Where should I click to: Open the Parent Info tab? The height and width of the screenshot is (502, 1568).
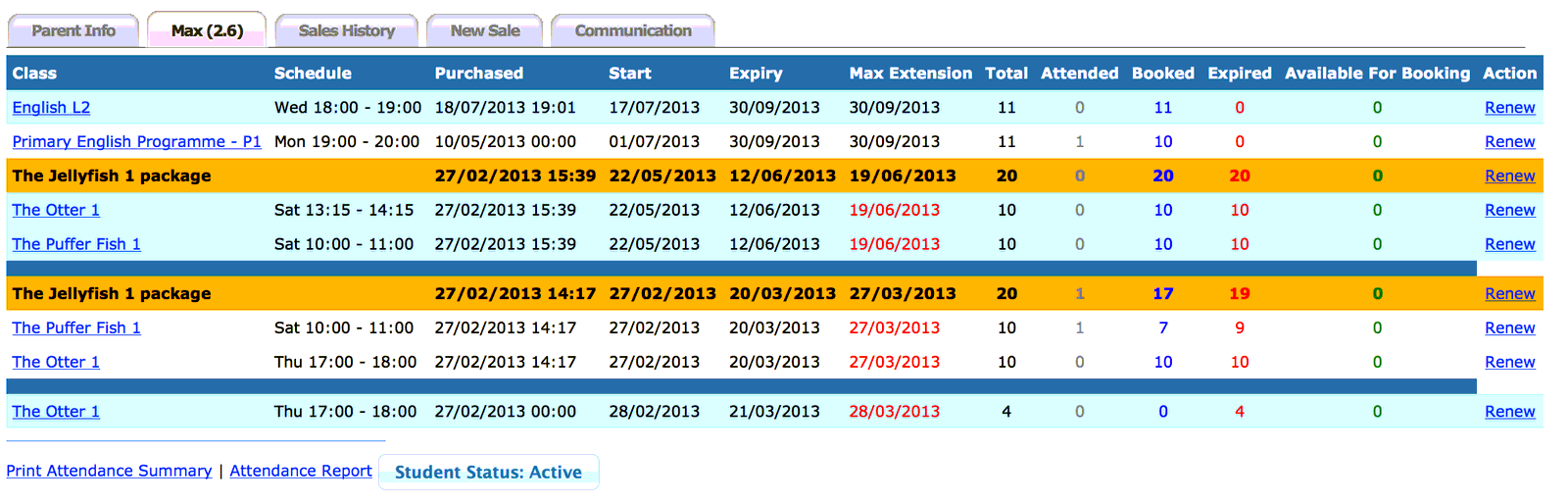tap(73, 30)
